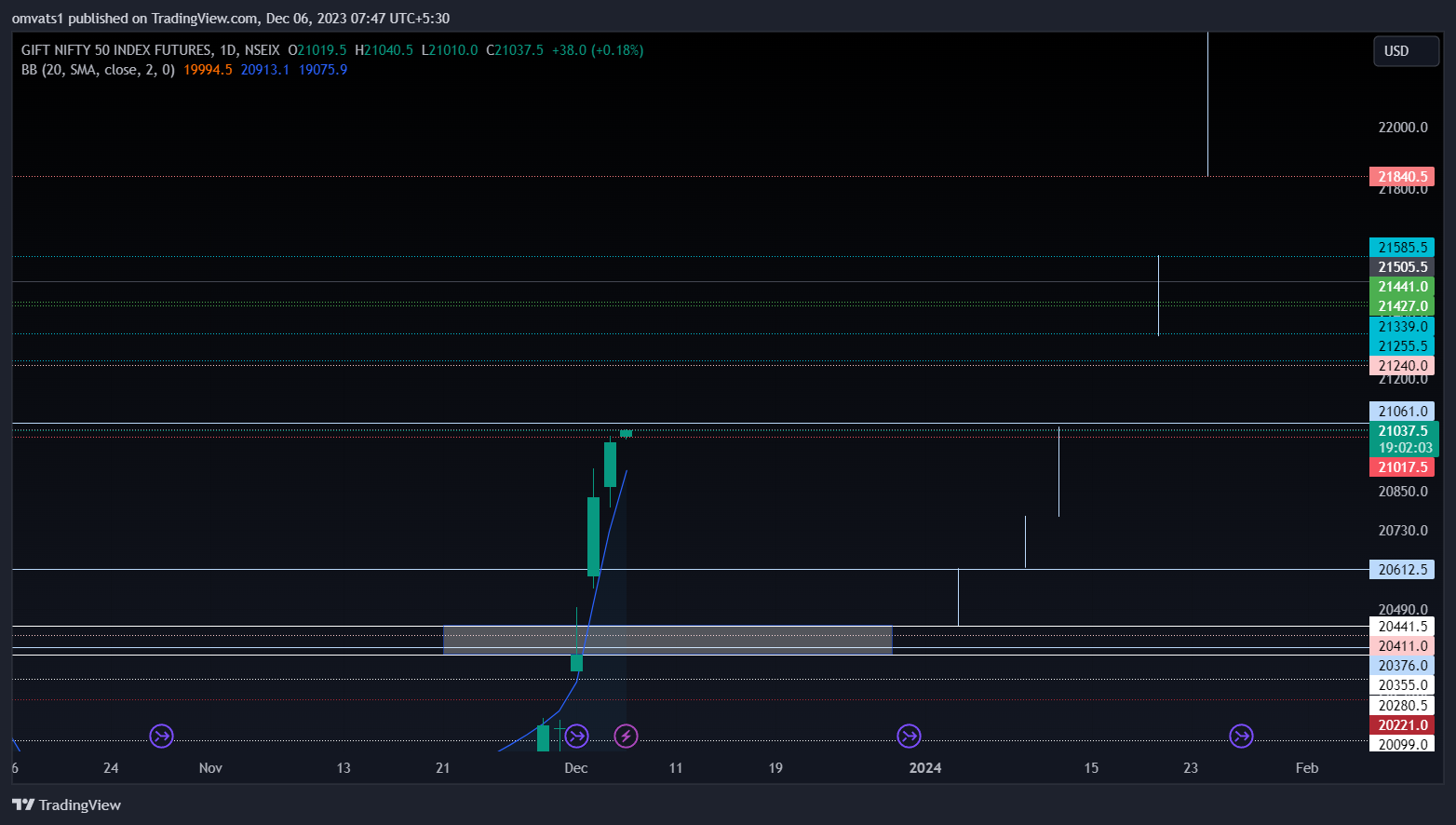Click the 21505.5 price label
The height and width of the screenshot is (825, 1456).
[1402, 267]
